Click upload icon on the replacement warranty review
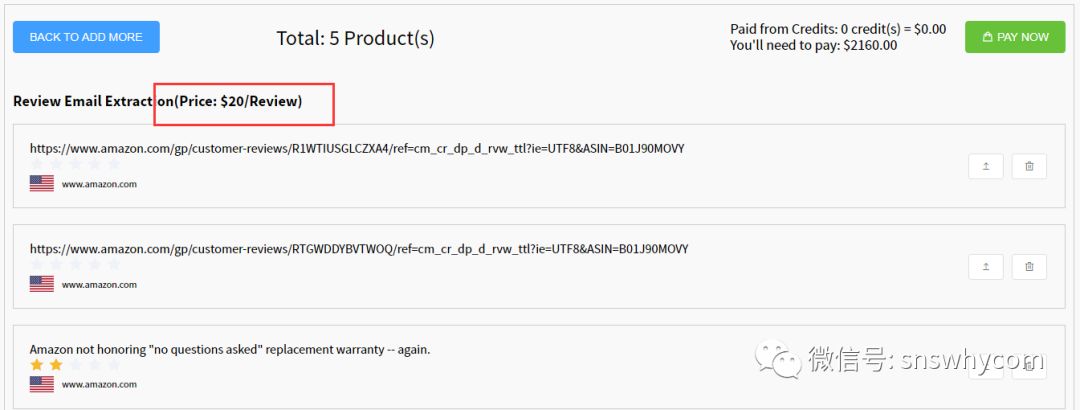The width and height of the screenshot is (1080, 410). coord(985,367)
